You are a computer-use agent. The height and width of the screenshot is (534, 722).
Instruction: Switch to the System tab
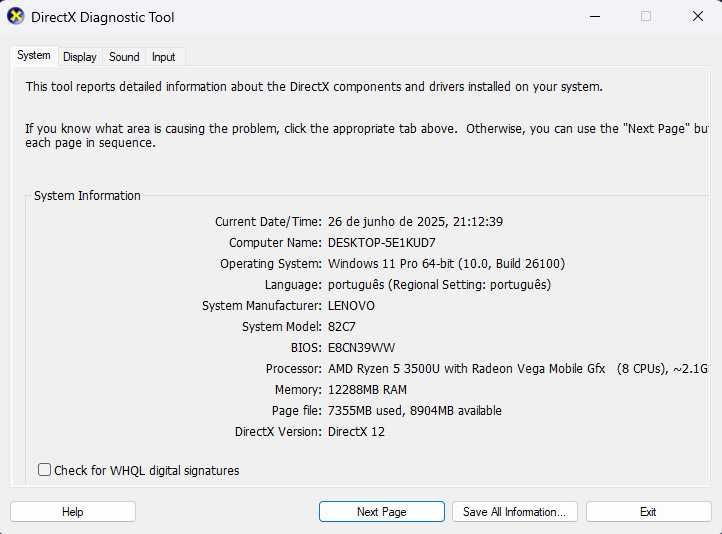pyautogui.click(x=34, y=56)
